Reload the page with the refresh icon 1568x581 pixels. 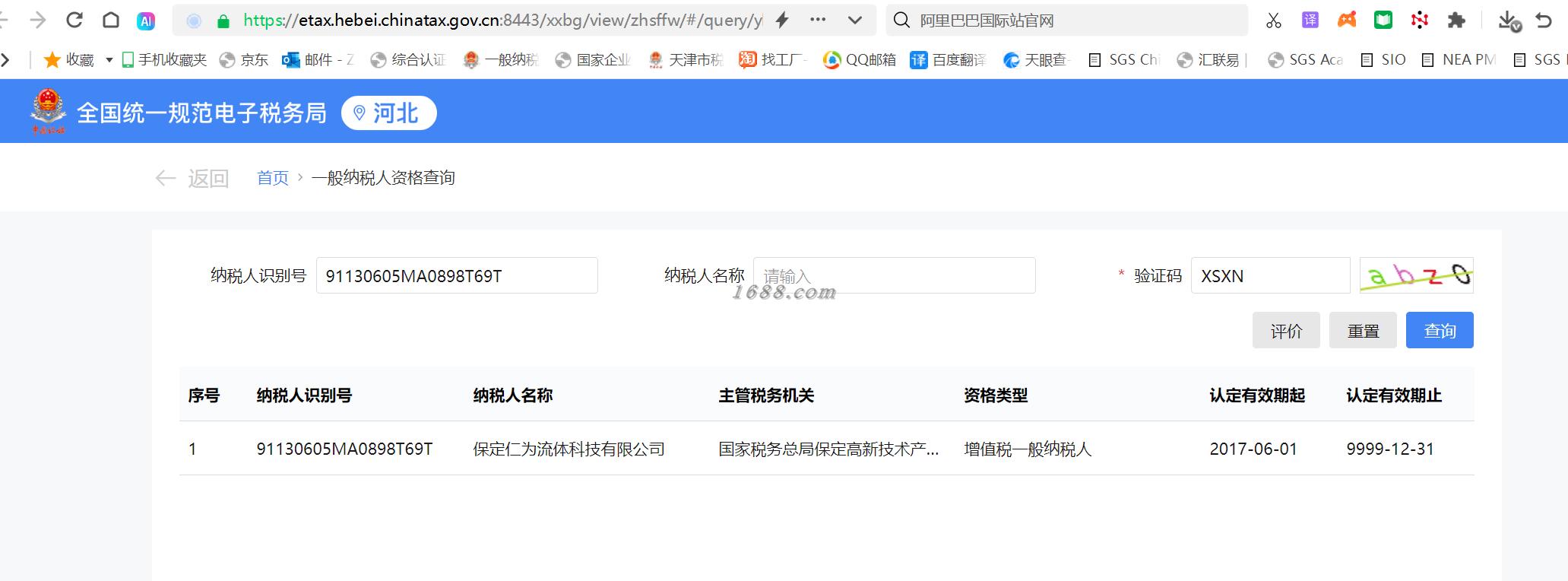pyautogui.click(x=74, y=21)
